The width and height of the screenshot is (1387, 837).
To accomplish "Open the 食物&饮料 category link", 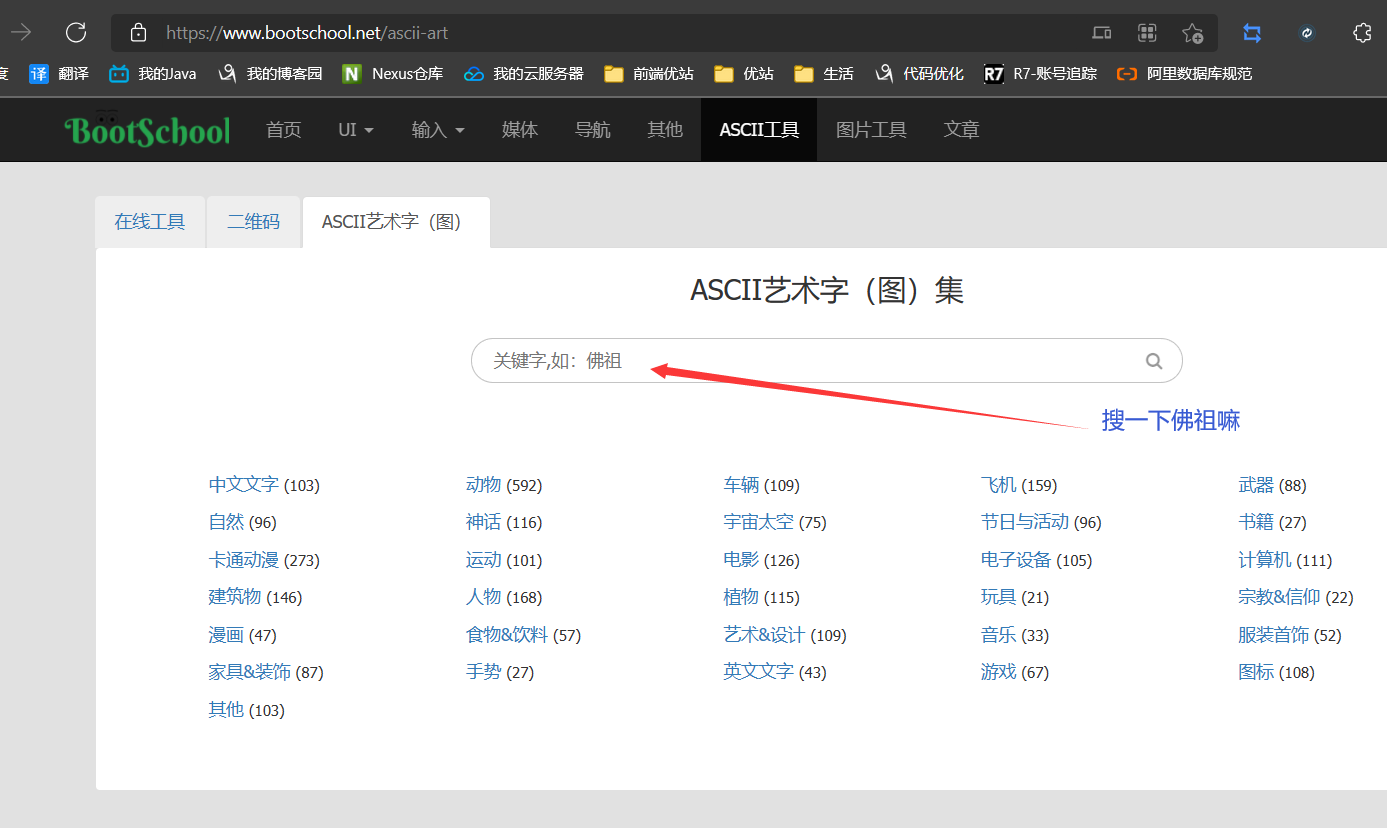I will coord(507,635).
